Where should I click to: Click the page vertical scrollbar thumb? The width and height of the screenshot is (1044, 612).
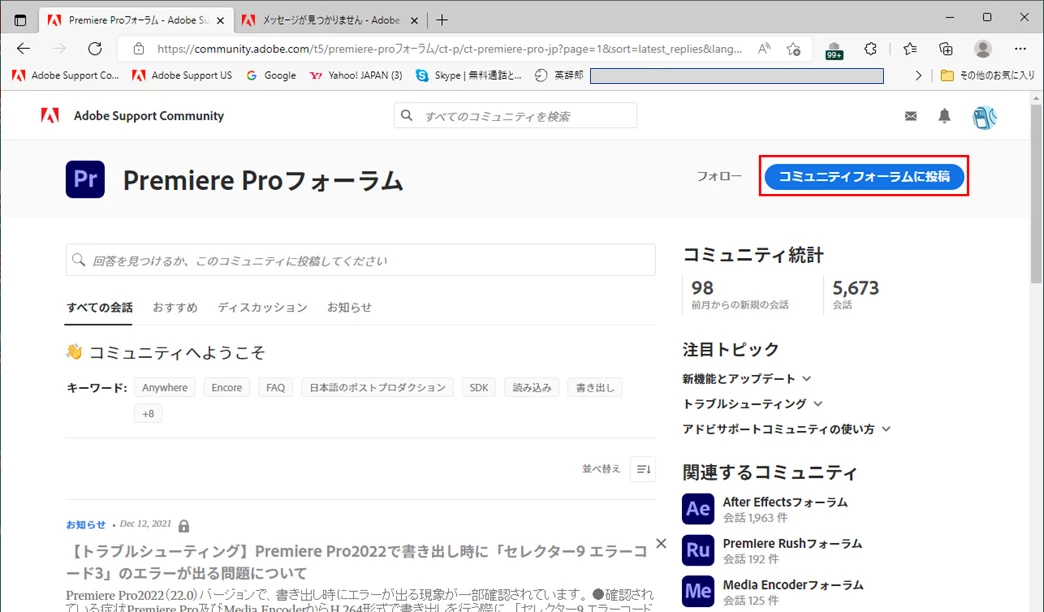(x=1036, y=193)
